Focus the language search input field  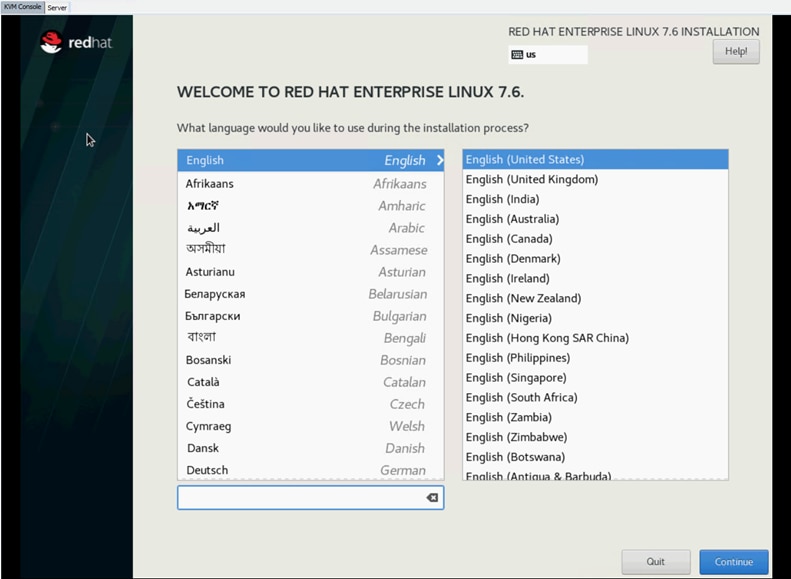point(310,498)
